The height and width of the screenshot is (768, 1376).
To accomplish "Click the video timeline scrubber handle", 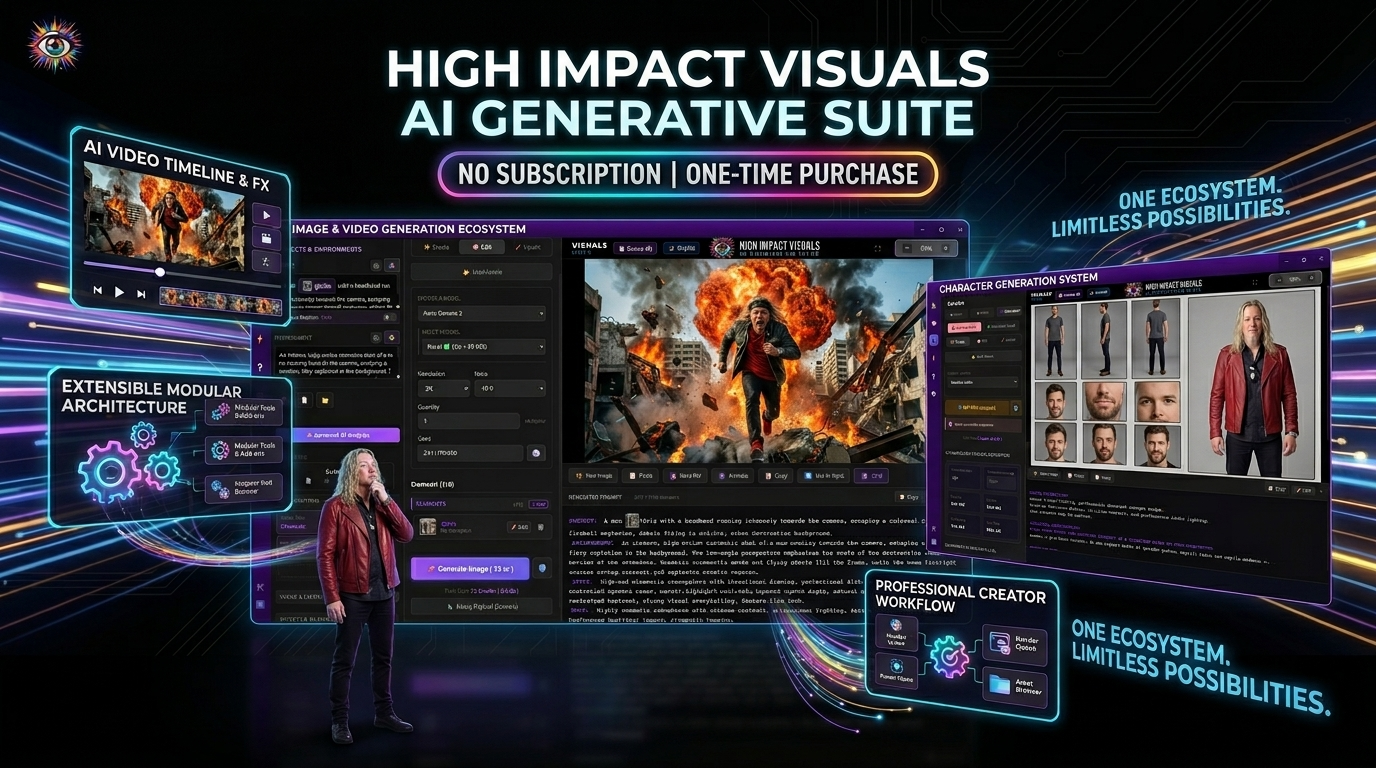I will coord(159,271).
